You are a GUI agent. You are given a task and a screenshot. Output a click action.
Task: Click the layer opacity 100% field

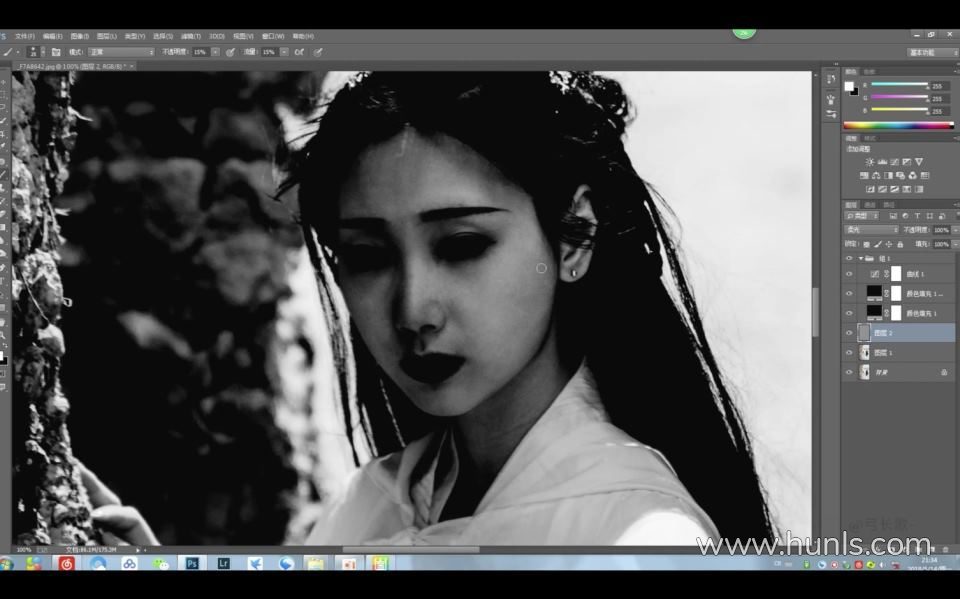tap(941, 230)
